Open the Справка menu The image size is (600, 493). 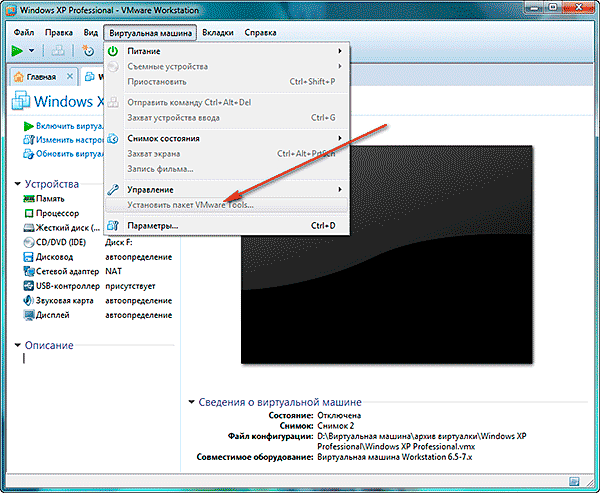pos(260,33)
